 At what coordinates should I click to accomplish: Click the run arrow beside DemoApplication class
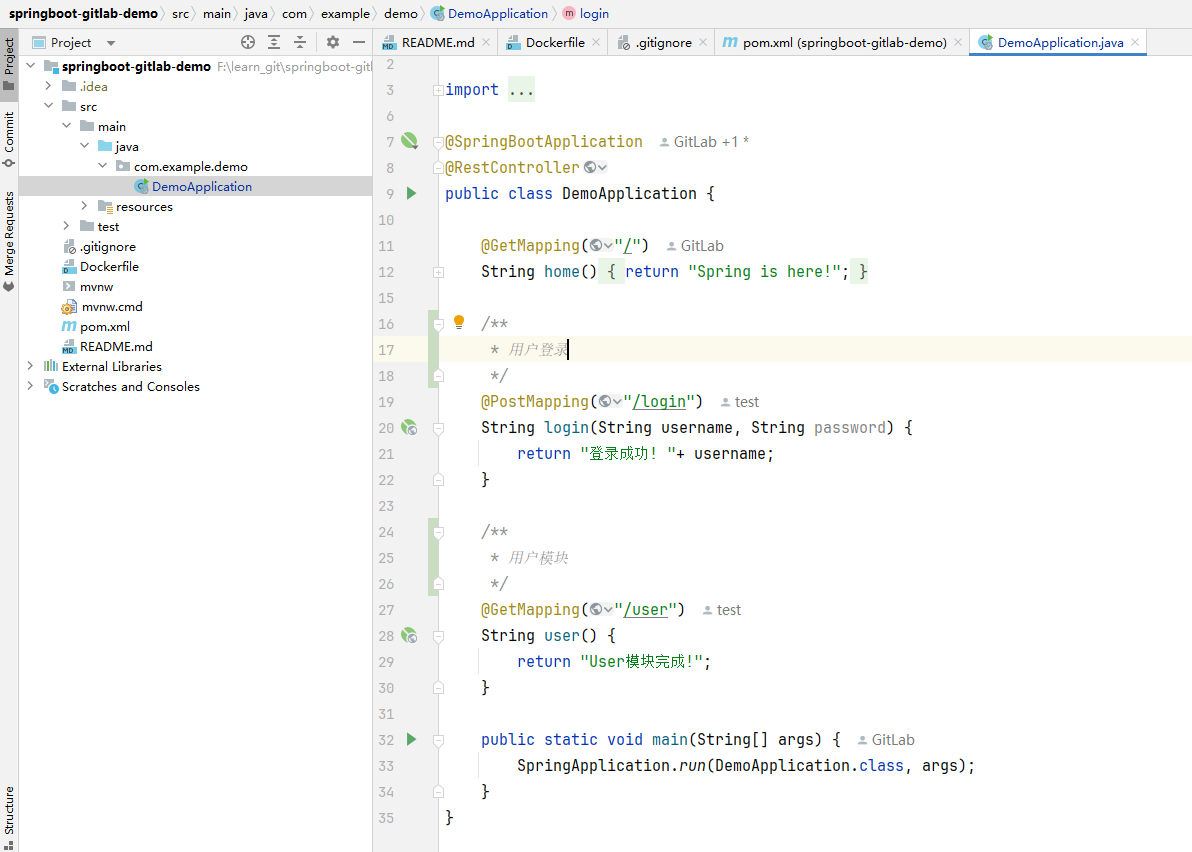click(411, 193)
